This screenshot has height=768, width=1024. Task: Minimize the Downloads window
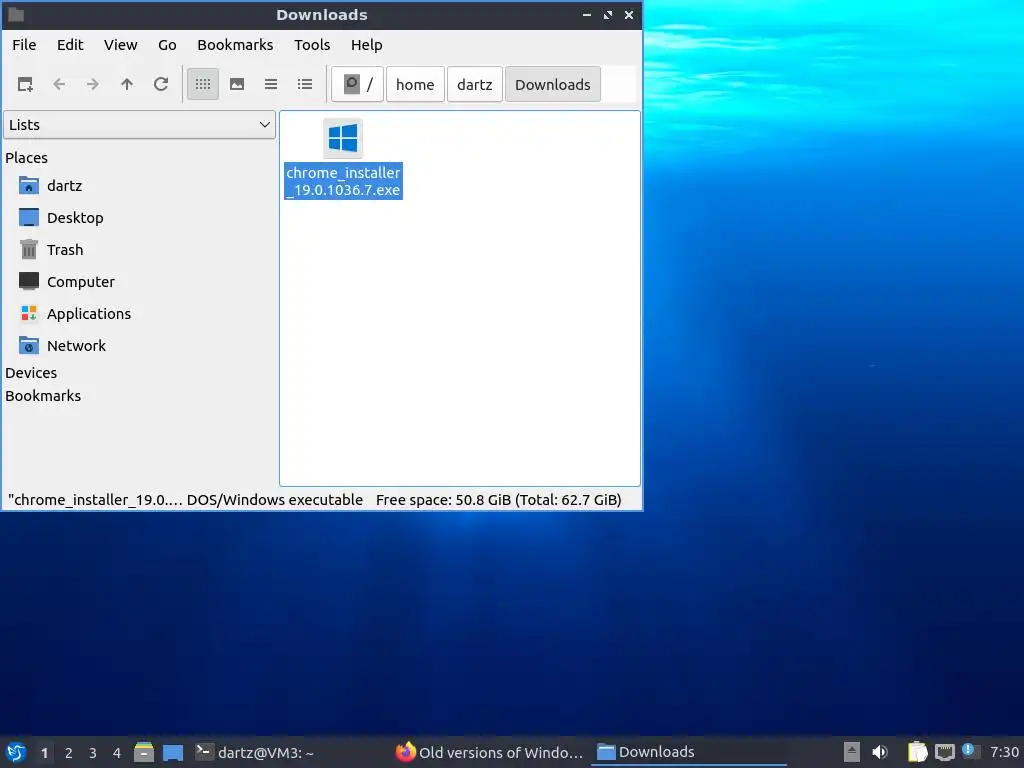coord(587,15)
